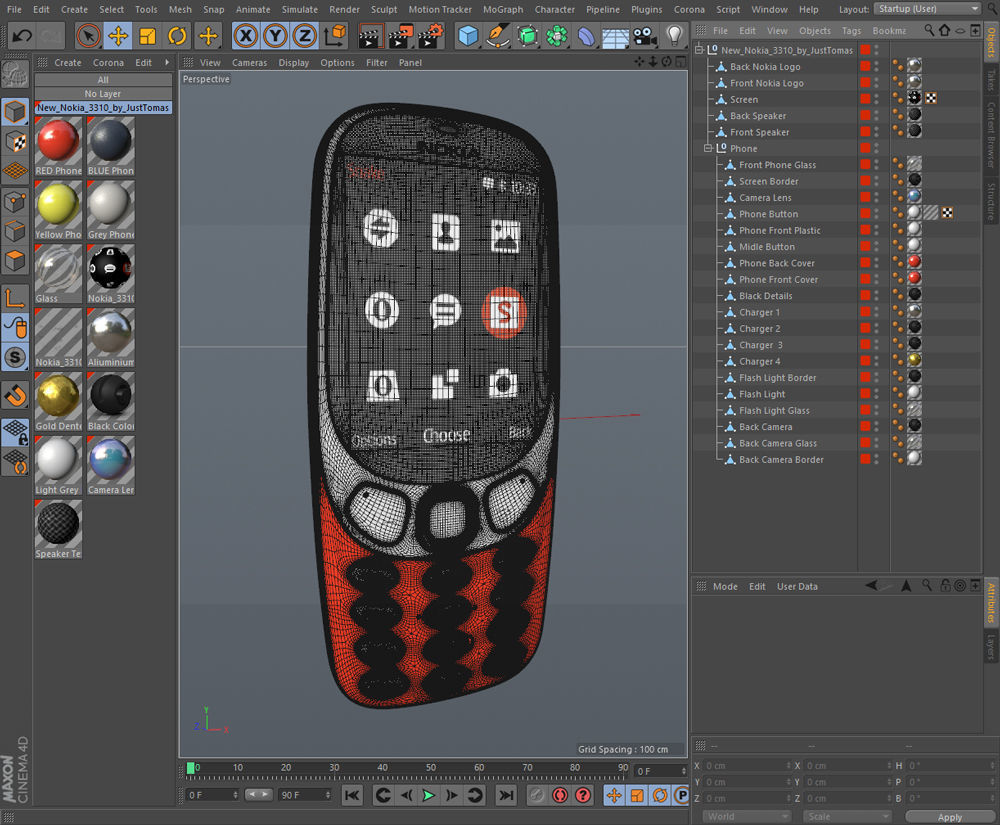Select Texture mode checkered cube icon

click(15, 142)
